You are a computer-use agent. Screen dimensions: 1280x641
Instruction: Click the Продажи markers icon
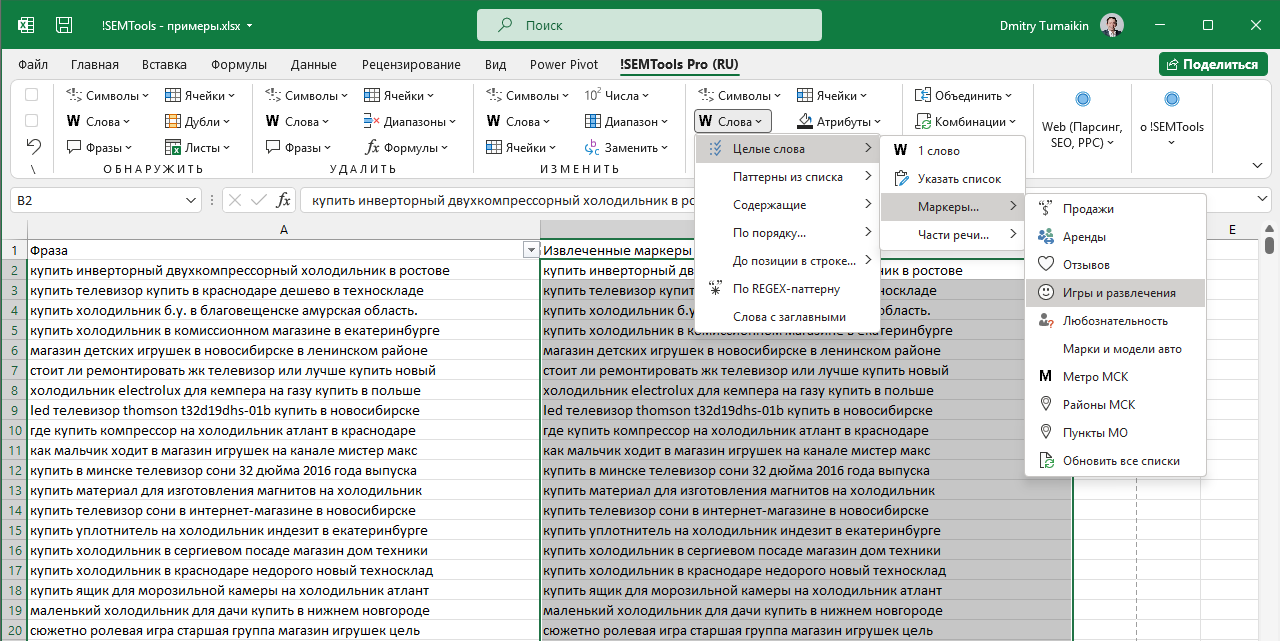click(x=1046, y=209)
